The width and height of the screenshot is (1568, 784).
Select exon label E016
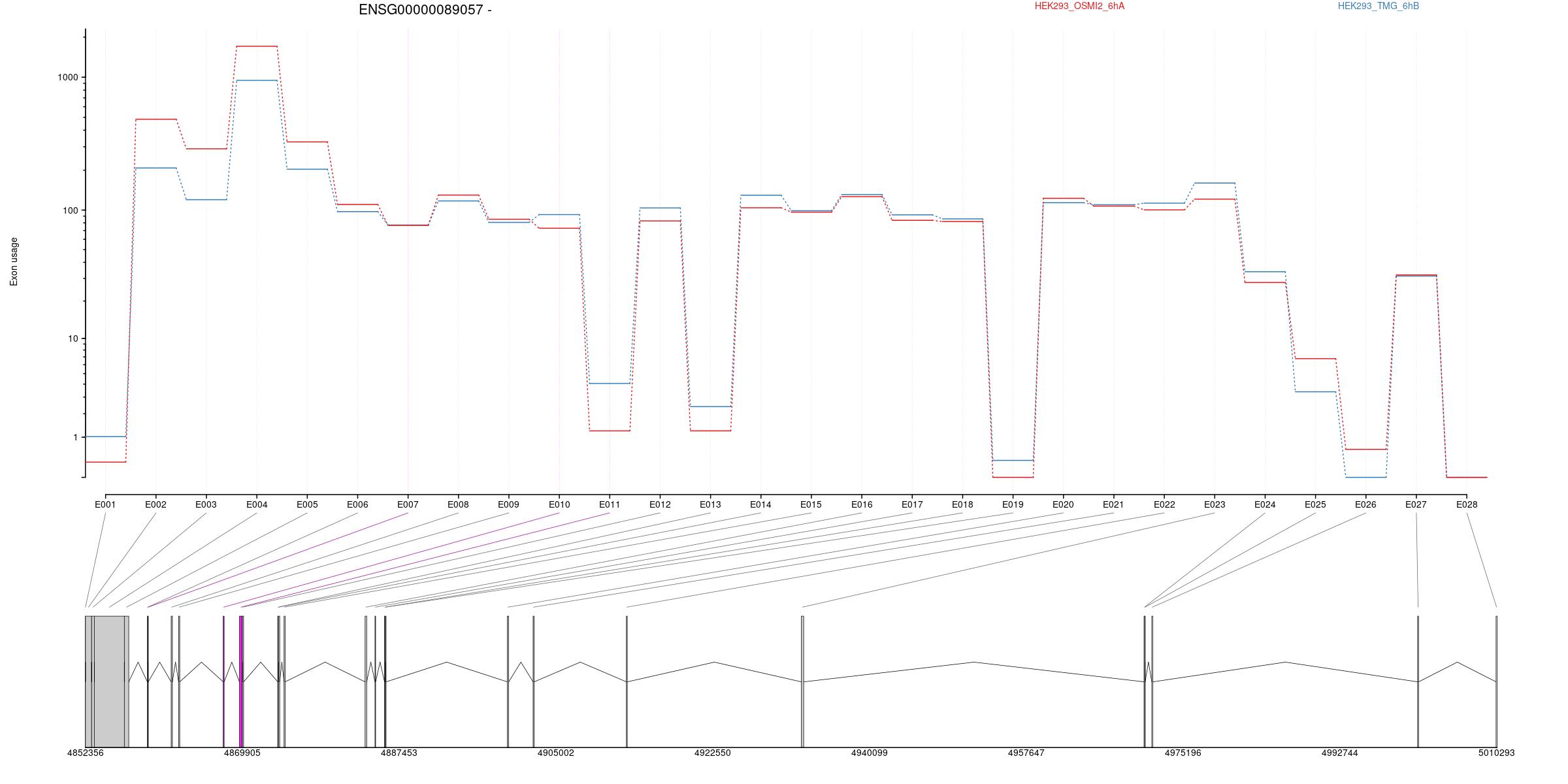point(862,504)
